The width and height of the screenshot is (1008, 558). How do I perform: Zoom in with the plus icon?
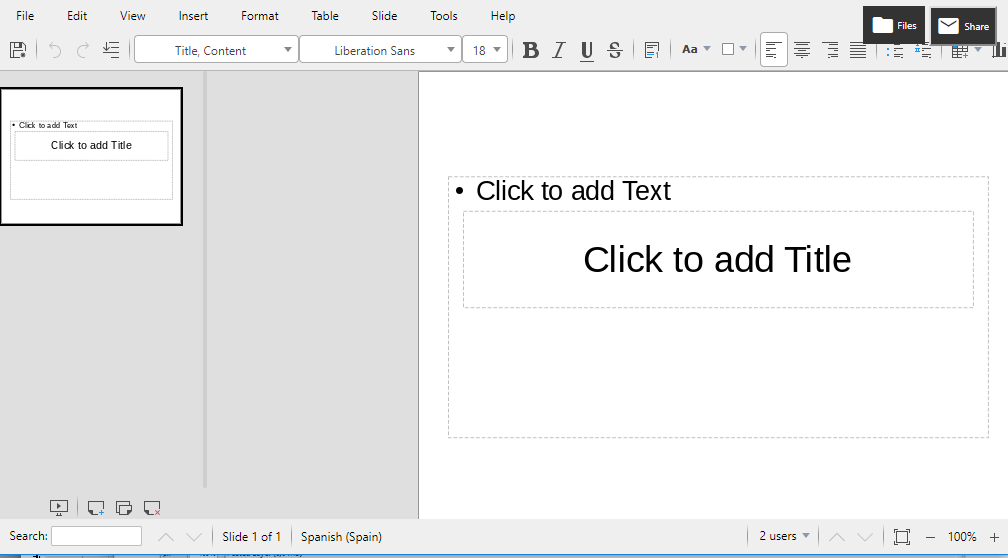993,537
